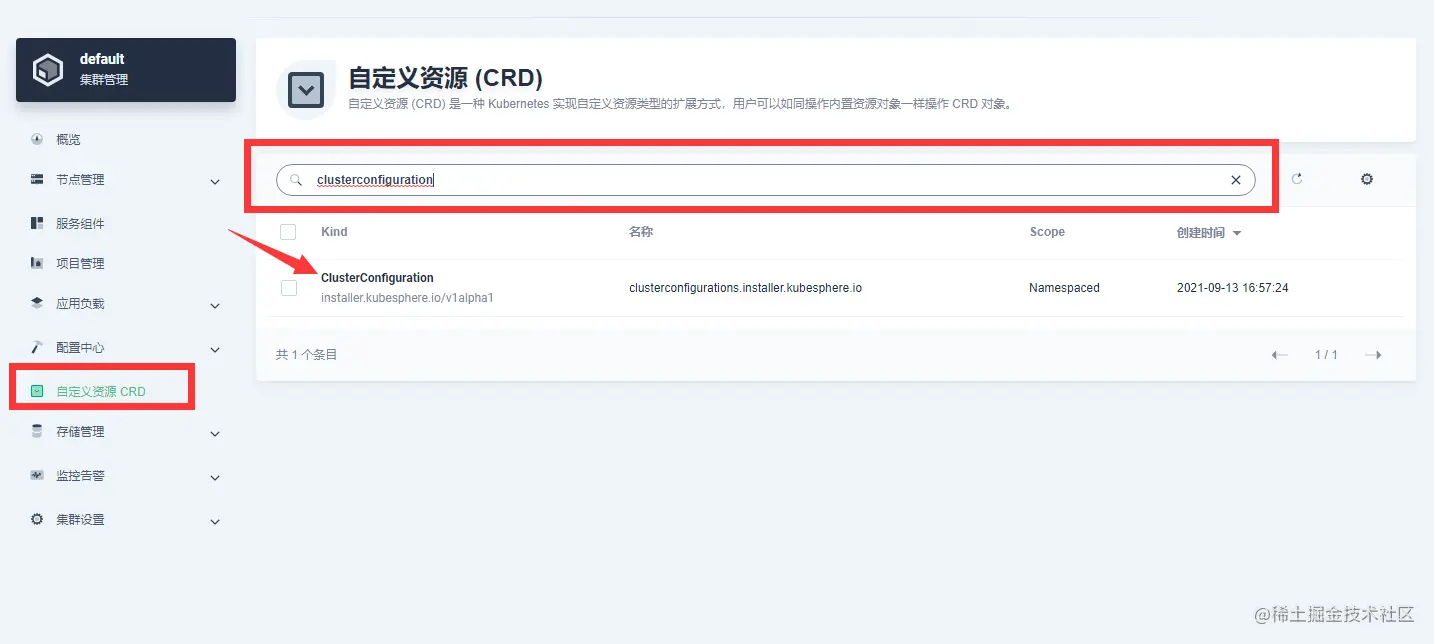Click the 1 / 1 page indicator
This screenshot has width=1434, height=644.
[1326, 355]
